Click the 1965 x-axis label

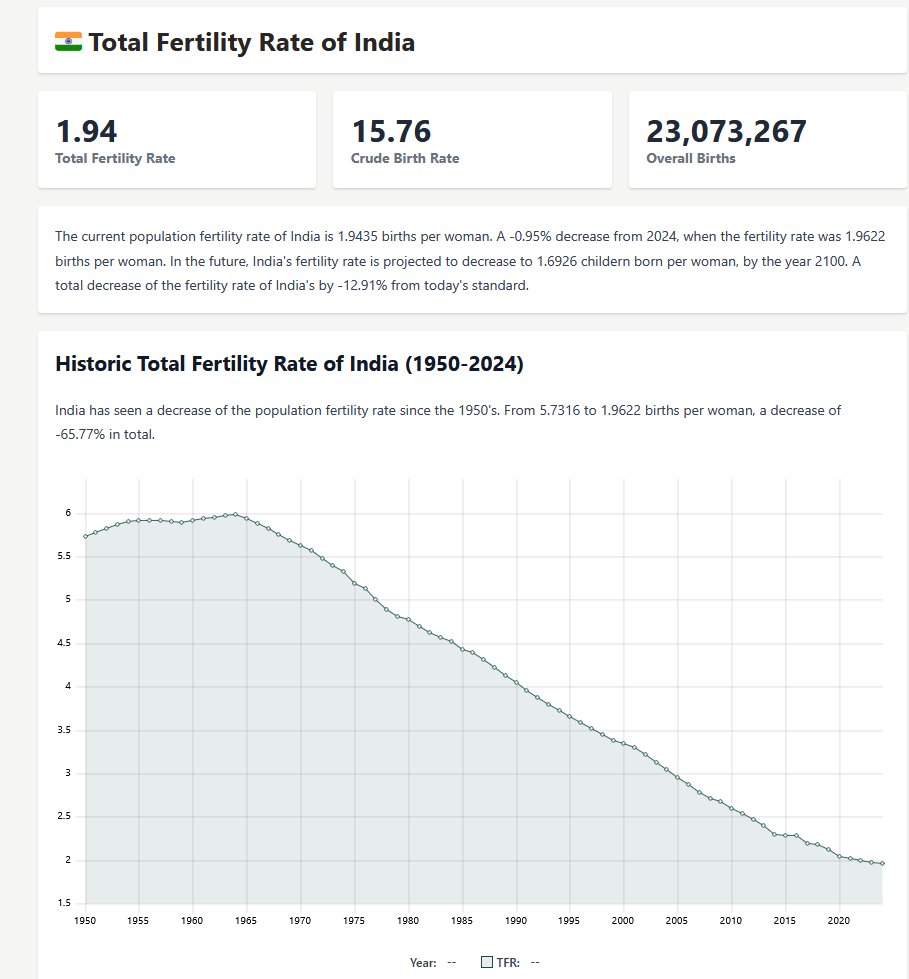[247, 920]
